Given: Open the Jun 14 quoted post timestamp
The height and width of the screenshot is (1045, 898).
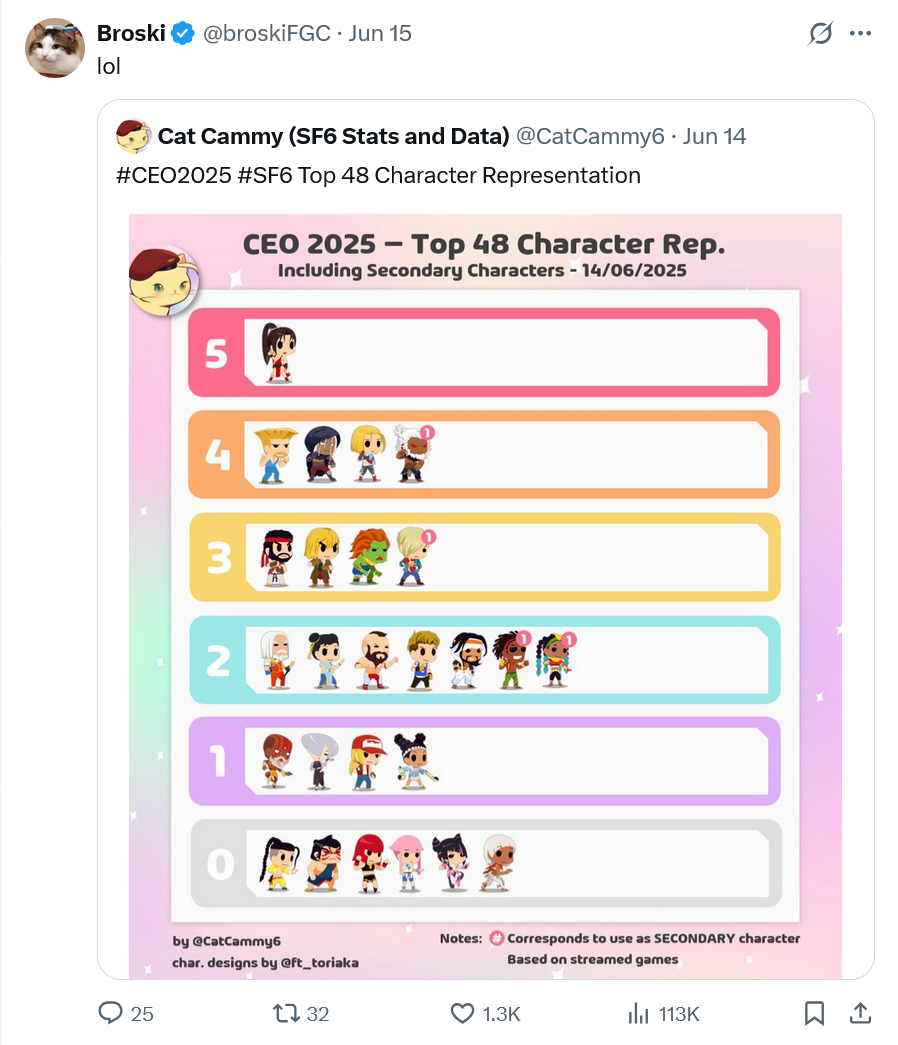Looking at the screenshot, I should coord(714,136).
